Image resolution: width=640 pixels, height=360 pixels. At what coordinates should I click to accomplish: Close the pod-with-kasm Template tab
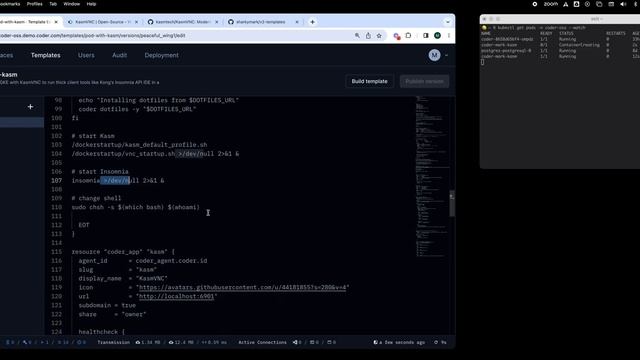pos(56,22)
